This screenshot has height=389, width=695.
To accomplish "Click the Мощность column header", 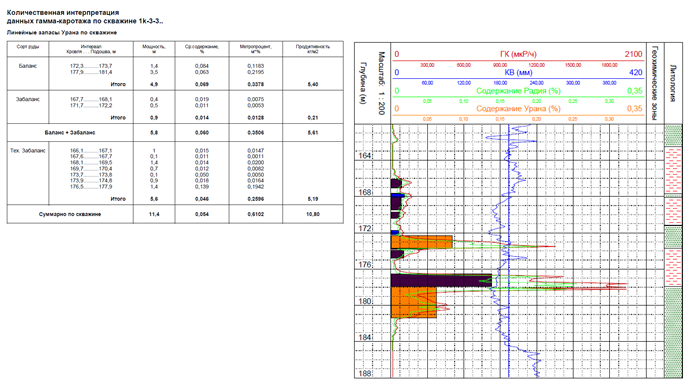I will click(x=154, y=49).
